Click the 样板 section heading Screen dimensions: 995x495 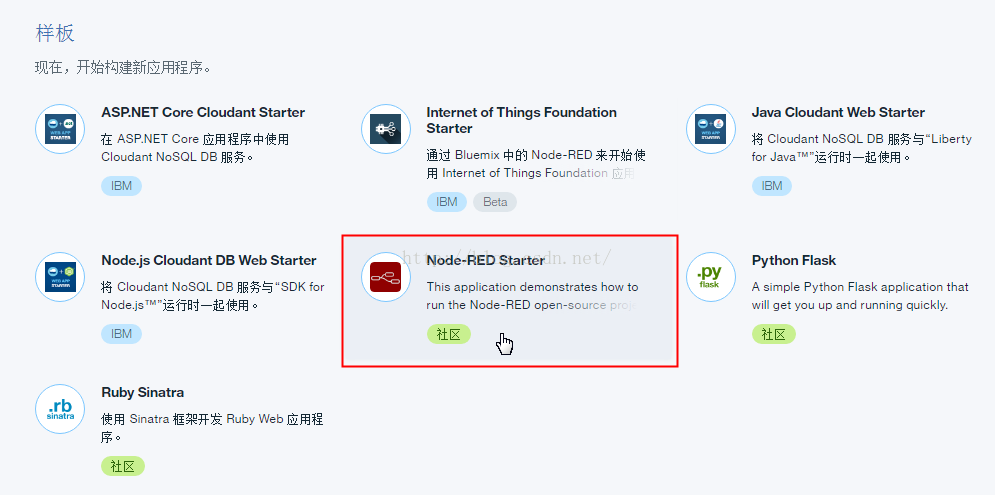click(55, 33)
